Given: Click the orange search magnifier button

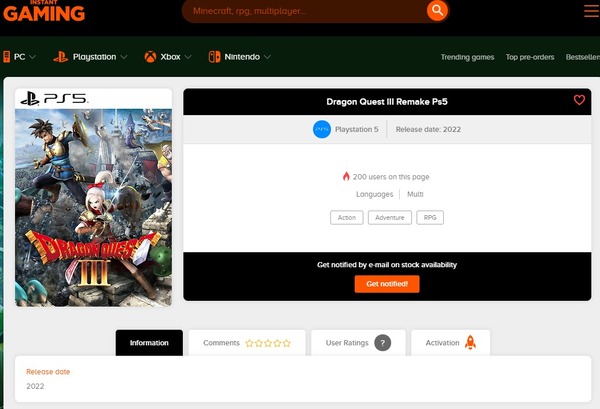Looking at the screenshot, I should (x=437, y=10).
